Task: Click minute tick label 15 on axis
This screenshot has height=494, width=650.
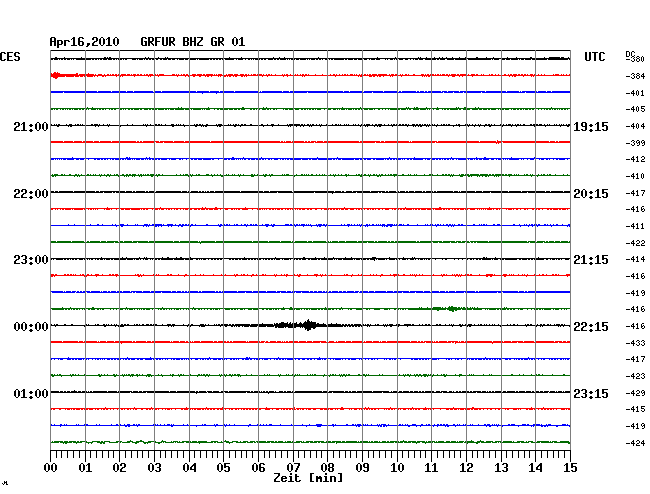Action: coord(570,468)
